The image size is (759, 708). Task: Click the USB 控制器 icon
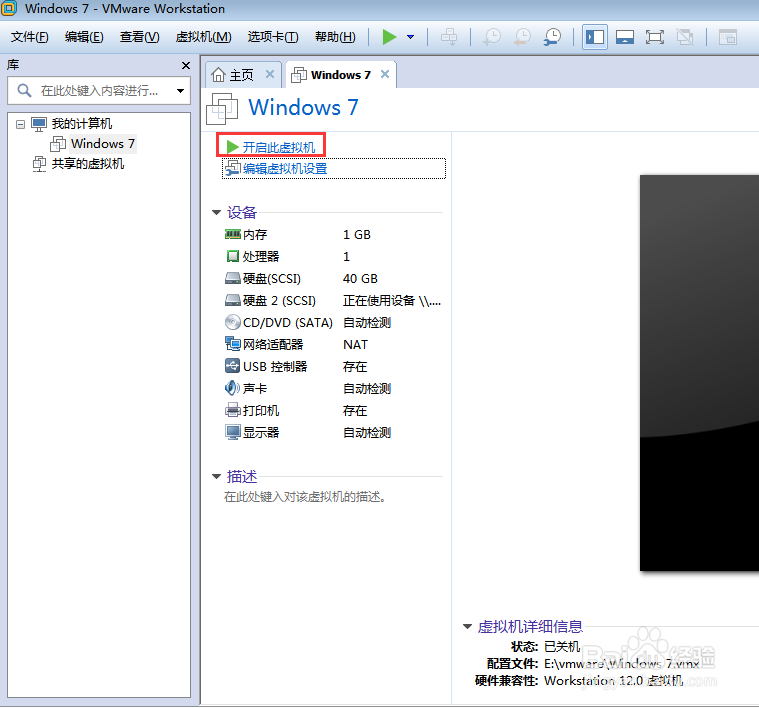coord(232,366)
